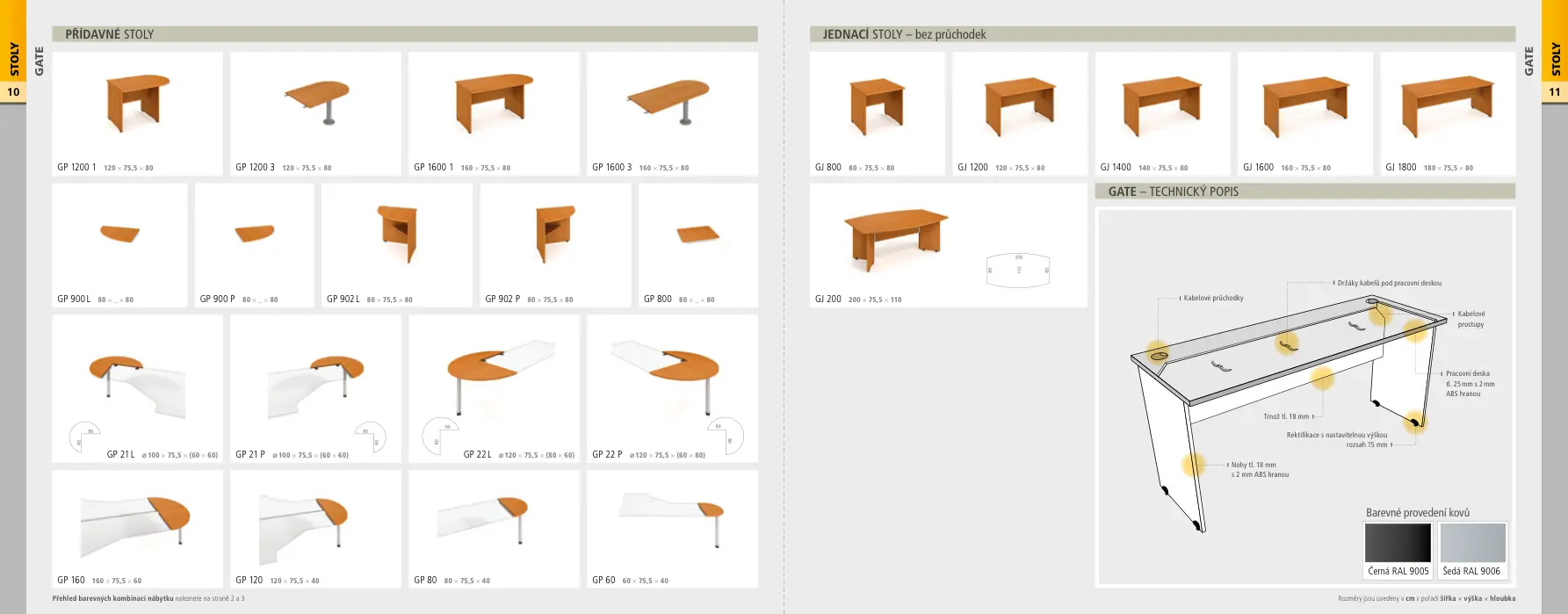
Task: Click the GJ 800 meeting table image
Action: coord(878,105)
